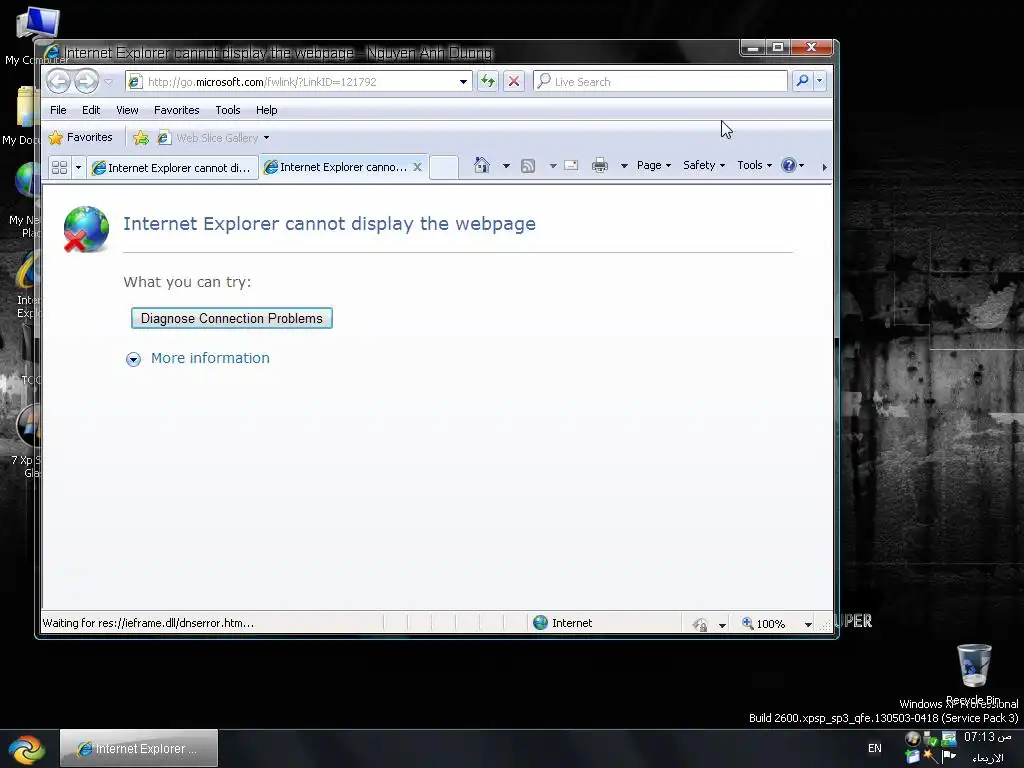Open Web Slice Gallery link
The image size is (1024, 768).
click(x=209, y=138)
